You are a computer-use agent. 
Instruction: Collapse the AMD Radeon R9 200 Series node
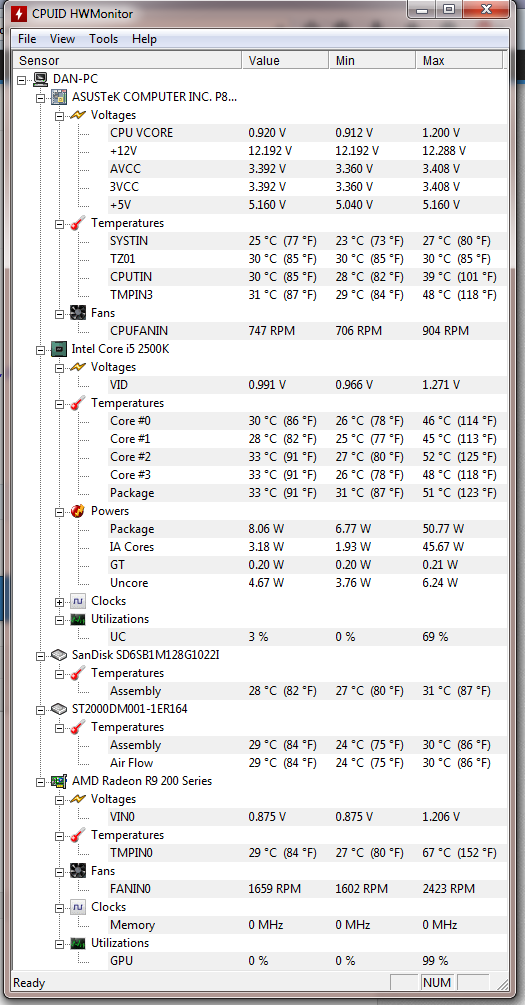click(41, 781)
